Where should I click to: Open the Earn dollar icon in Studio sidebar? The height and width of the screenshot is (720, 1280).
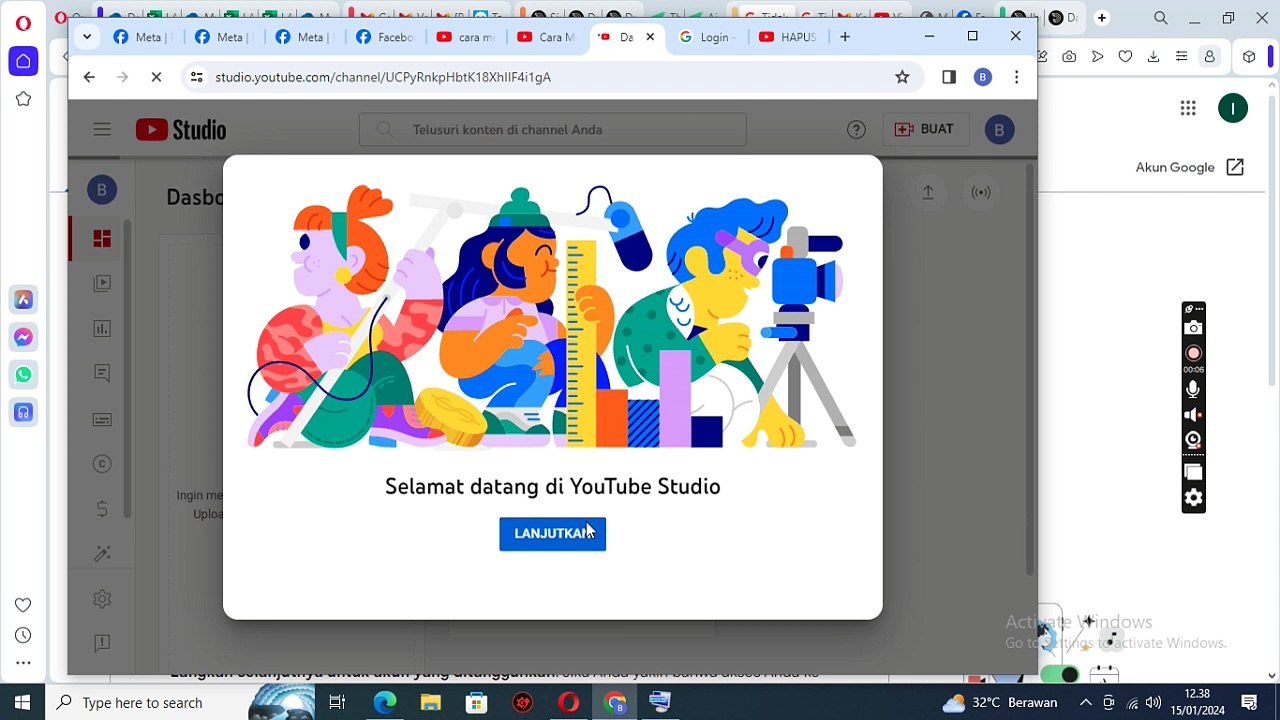(x=102, y=509)
